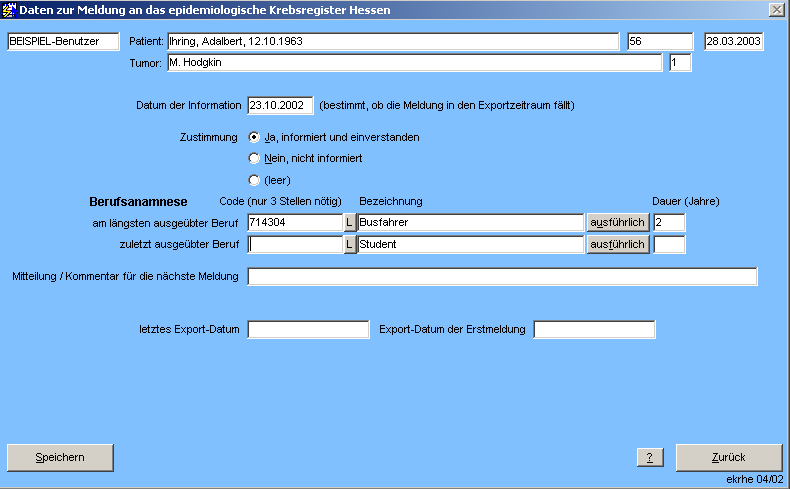Click the occupation code field containing 714304

point(295,222)
